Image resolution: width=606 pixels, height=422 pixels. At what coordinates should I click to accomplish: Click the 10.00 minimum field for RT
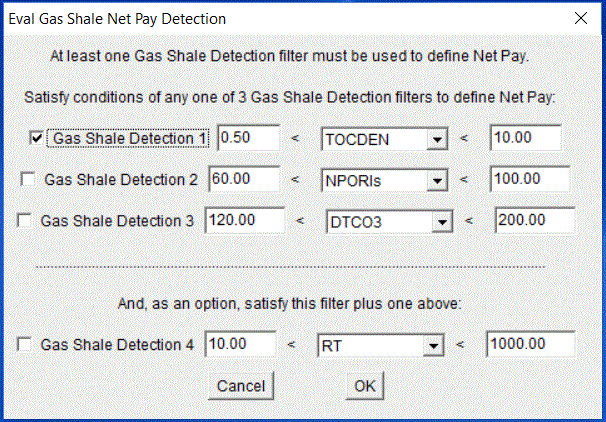[239, 345]
